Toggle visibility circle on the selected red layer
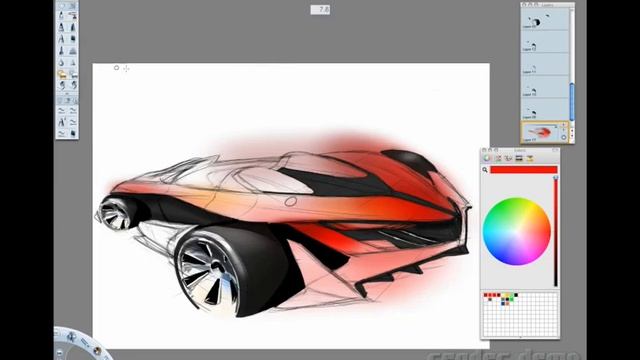Screen dimensions: 640x360 [x=564, y=138]
